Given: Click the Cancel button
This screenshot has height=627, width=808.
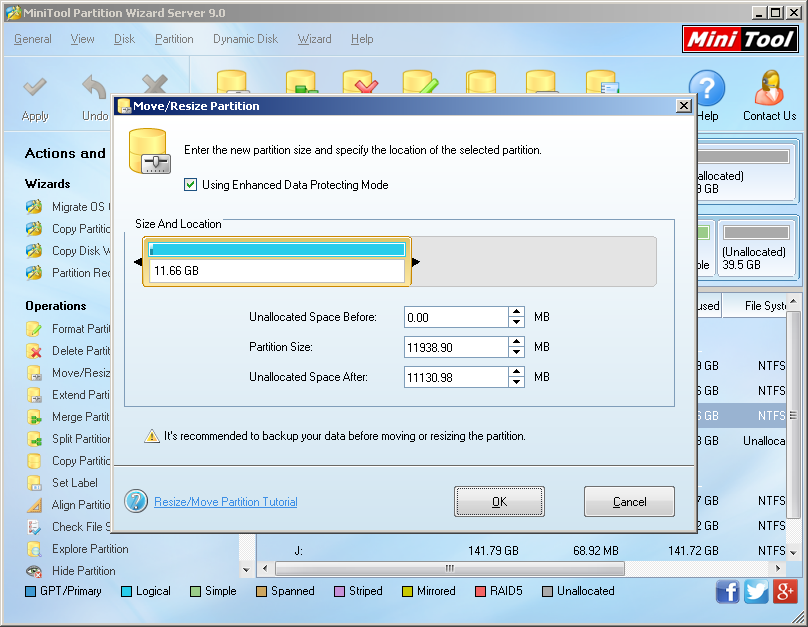Looking at the screenshot, I should pyautogui.click(x=629, y=501).
